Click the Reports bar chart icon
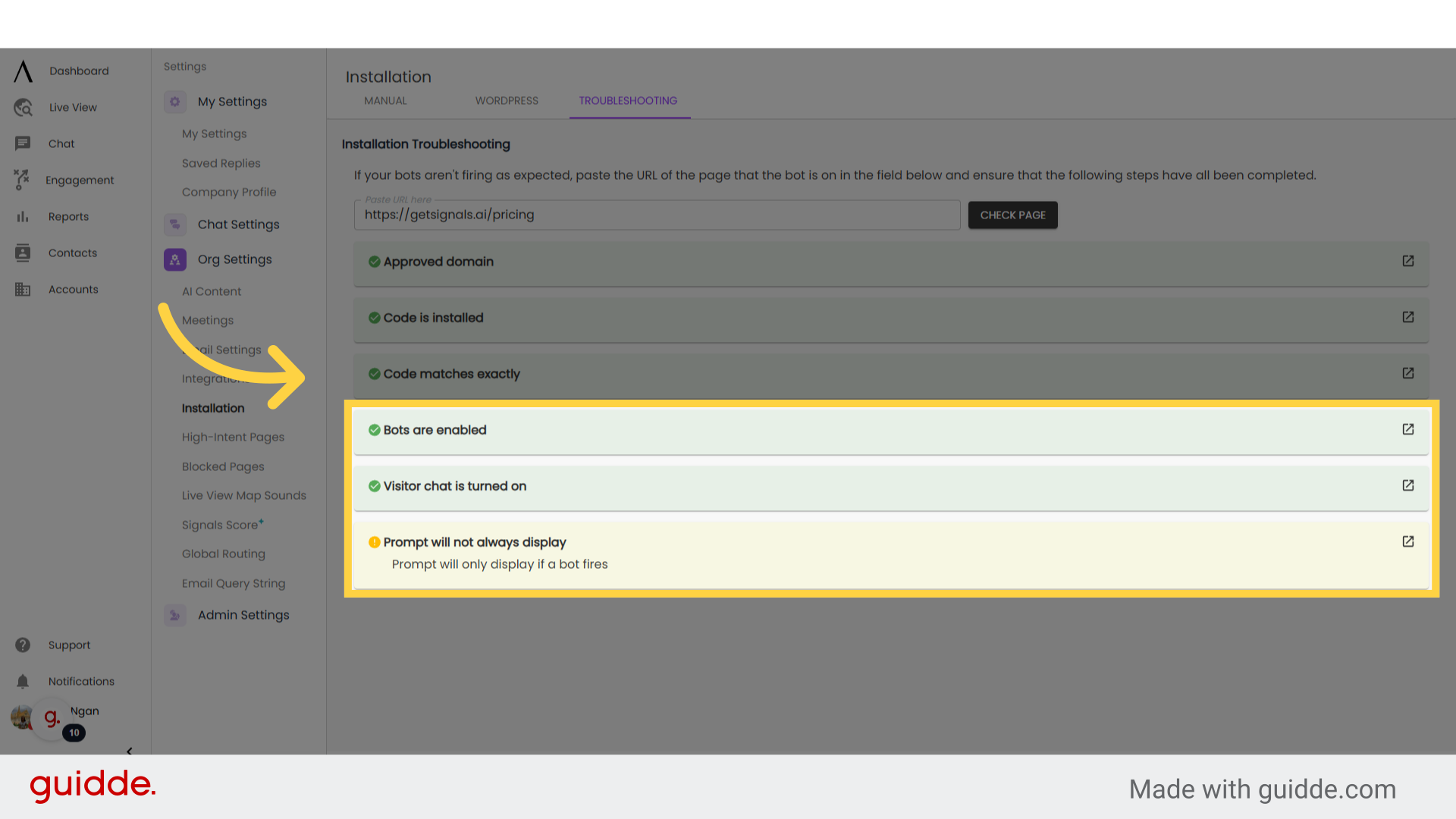Viewport: 1456px width, 819px height. (x=23, y=217)
